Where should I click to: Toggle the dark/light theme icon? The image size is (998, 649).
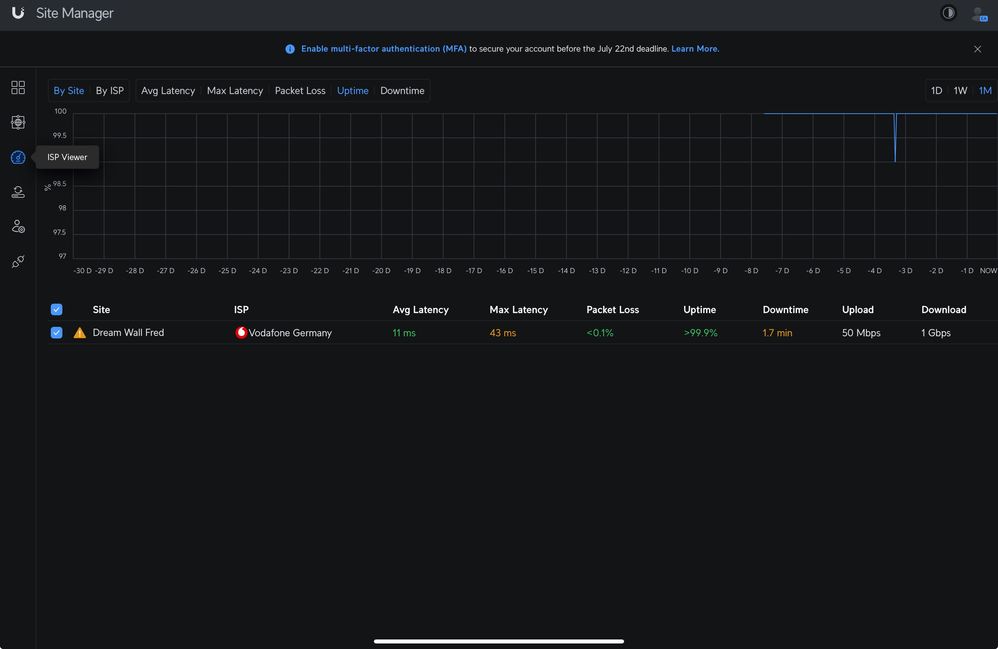click(x=948, y=13)
